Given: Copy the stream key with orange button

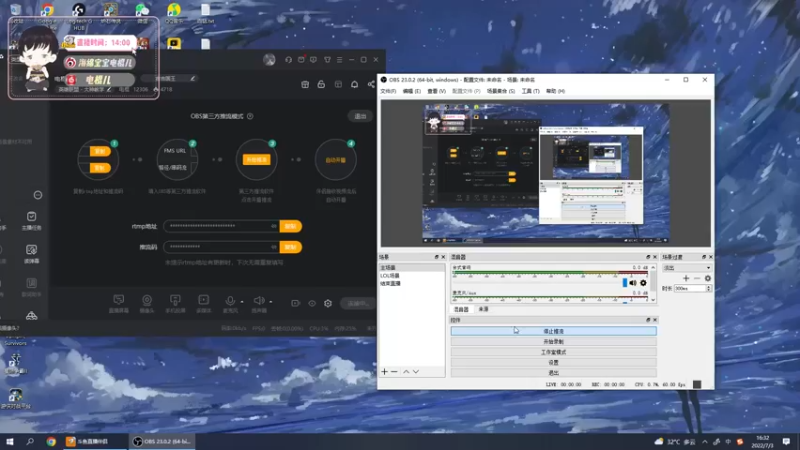Looking at the screenshot, I should click(291, 247).
